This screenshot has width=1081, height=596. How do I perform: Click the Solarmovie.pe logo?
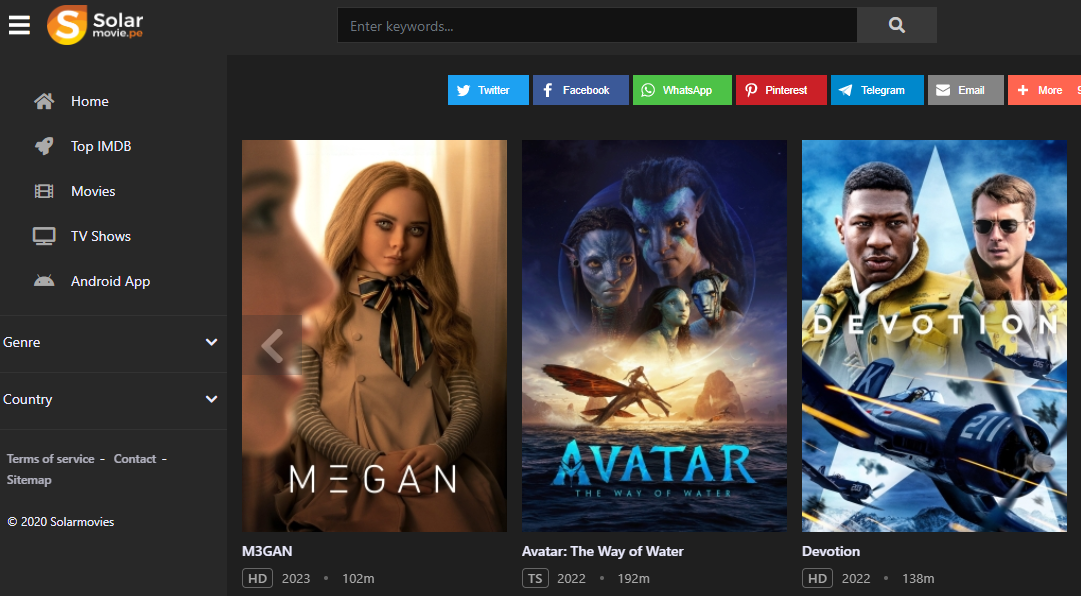[95, 25]
